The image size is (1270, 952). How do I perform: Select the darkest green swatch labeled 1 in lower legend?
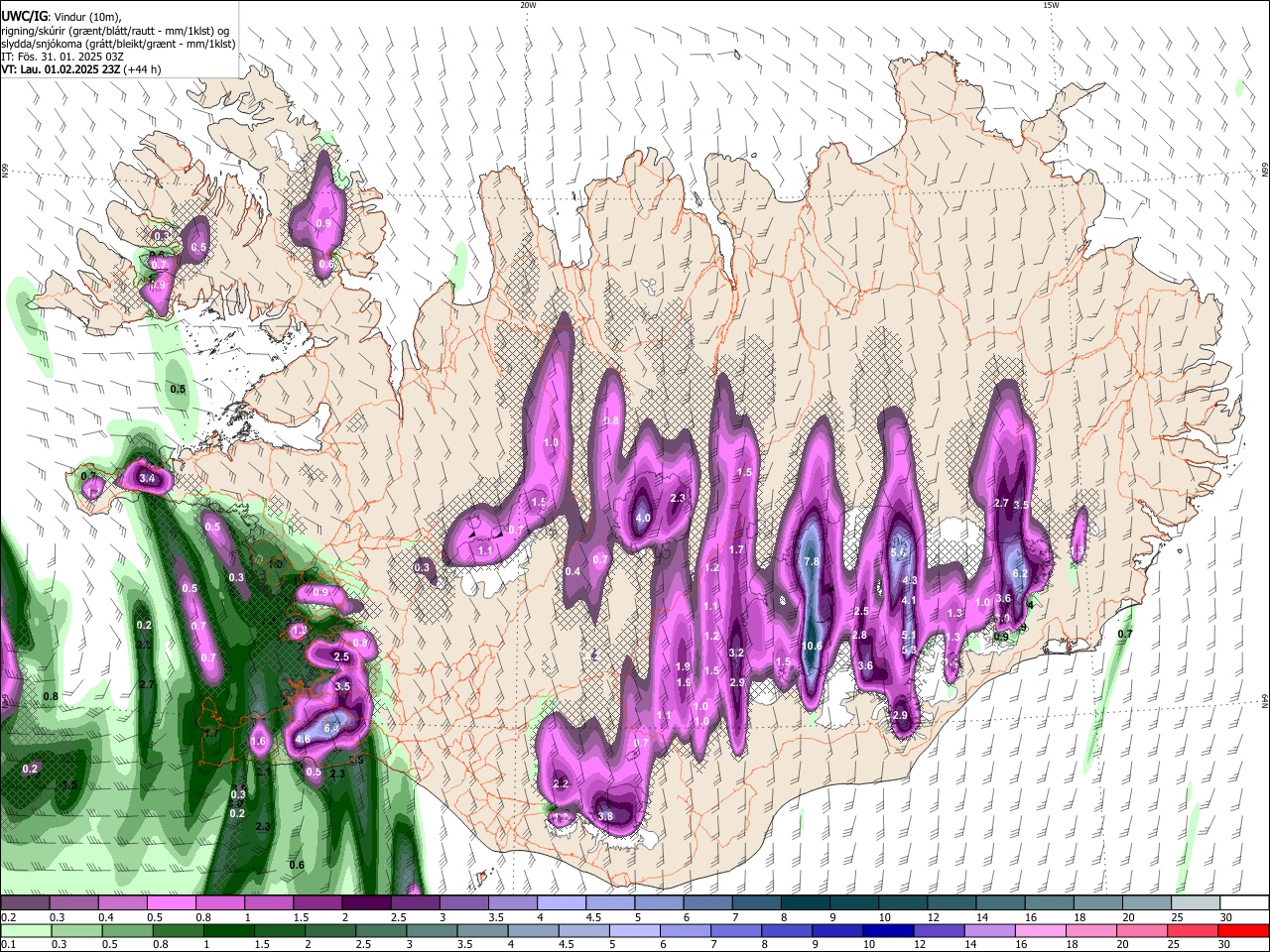[x=228, y=930]
